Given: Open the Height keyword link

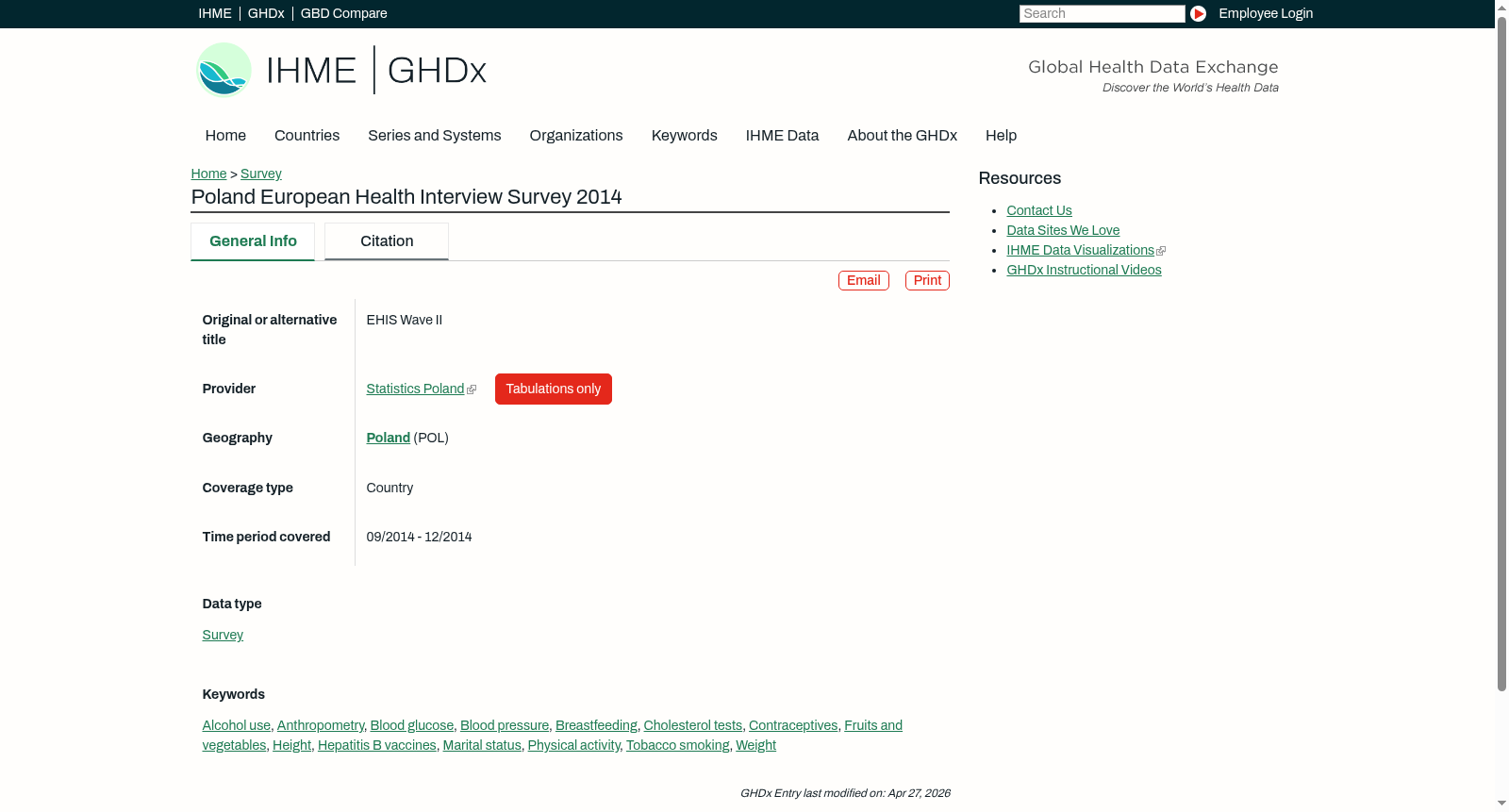Looking at the screenshot, I should (291, 746).
